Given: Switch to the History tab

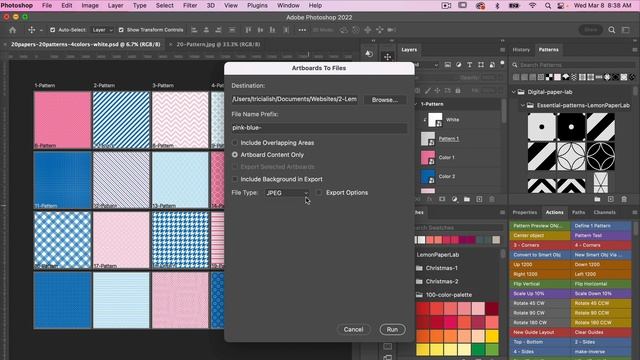Looking at the screenshot, I should [521, 50].
